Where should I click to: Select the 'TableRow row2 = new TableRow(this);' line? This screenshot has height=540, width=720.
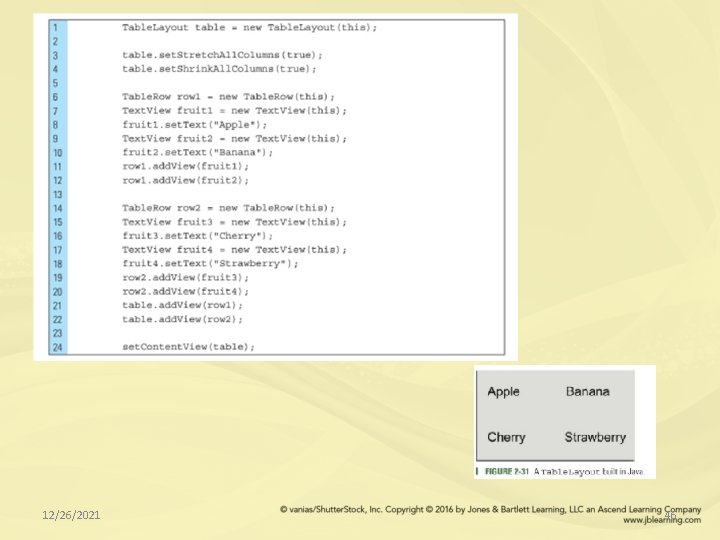[x=228, y=208]
